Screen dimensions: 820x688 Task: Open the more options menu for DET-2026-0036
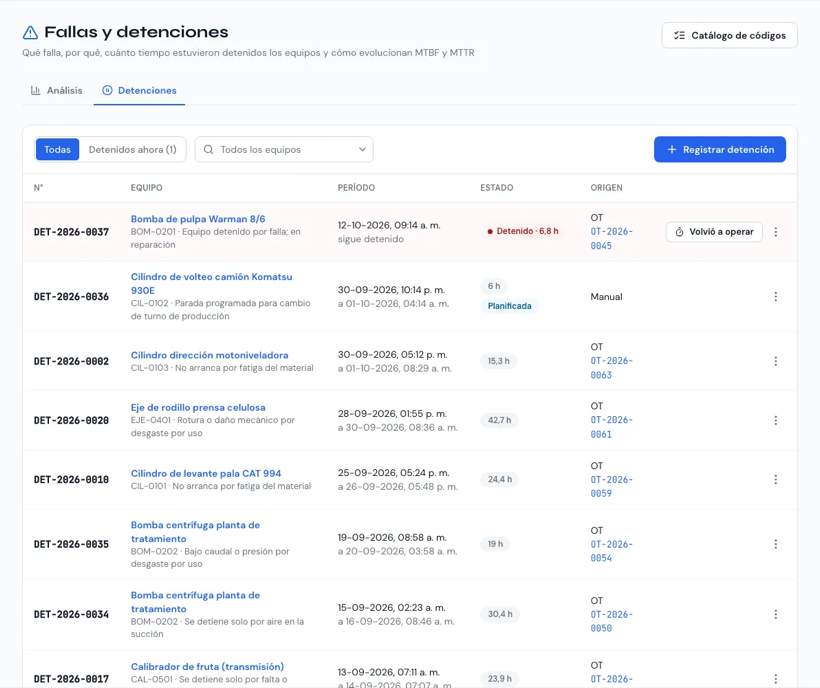pos(776,296)
